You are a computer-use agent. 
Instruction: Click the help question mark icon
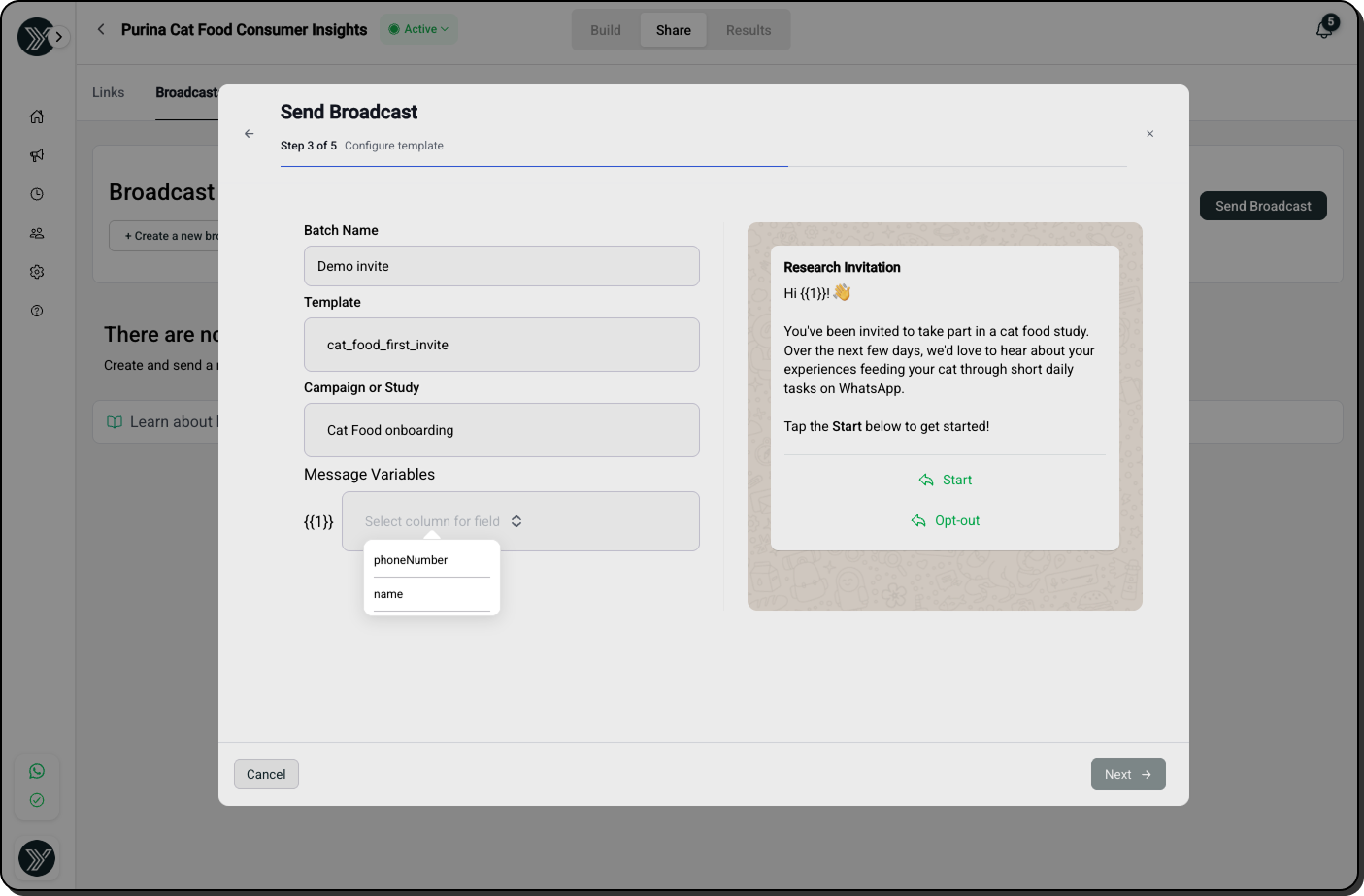[x=37, y=311]
